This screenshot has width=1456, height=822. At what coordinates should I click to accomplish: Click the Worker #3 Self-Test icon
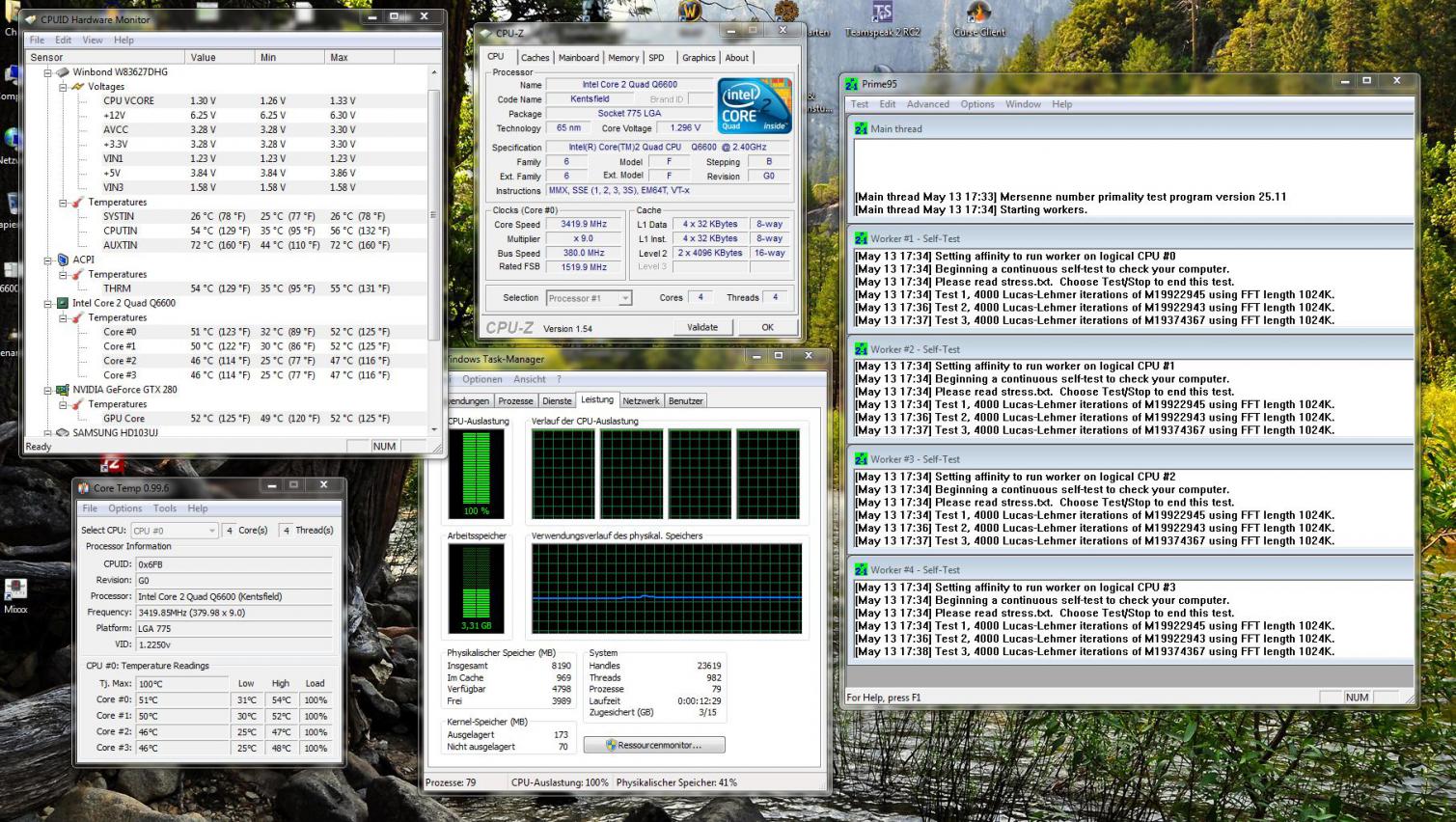861,459
